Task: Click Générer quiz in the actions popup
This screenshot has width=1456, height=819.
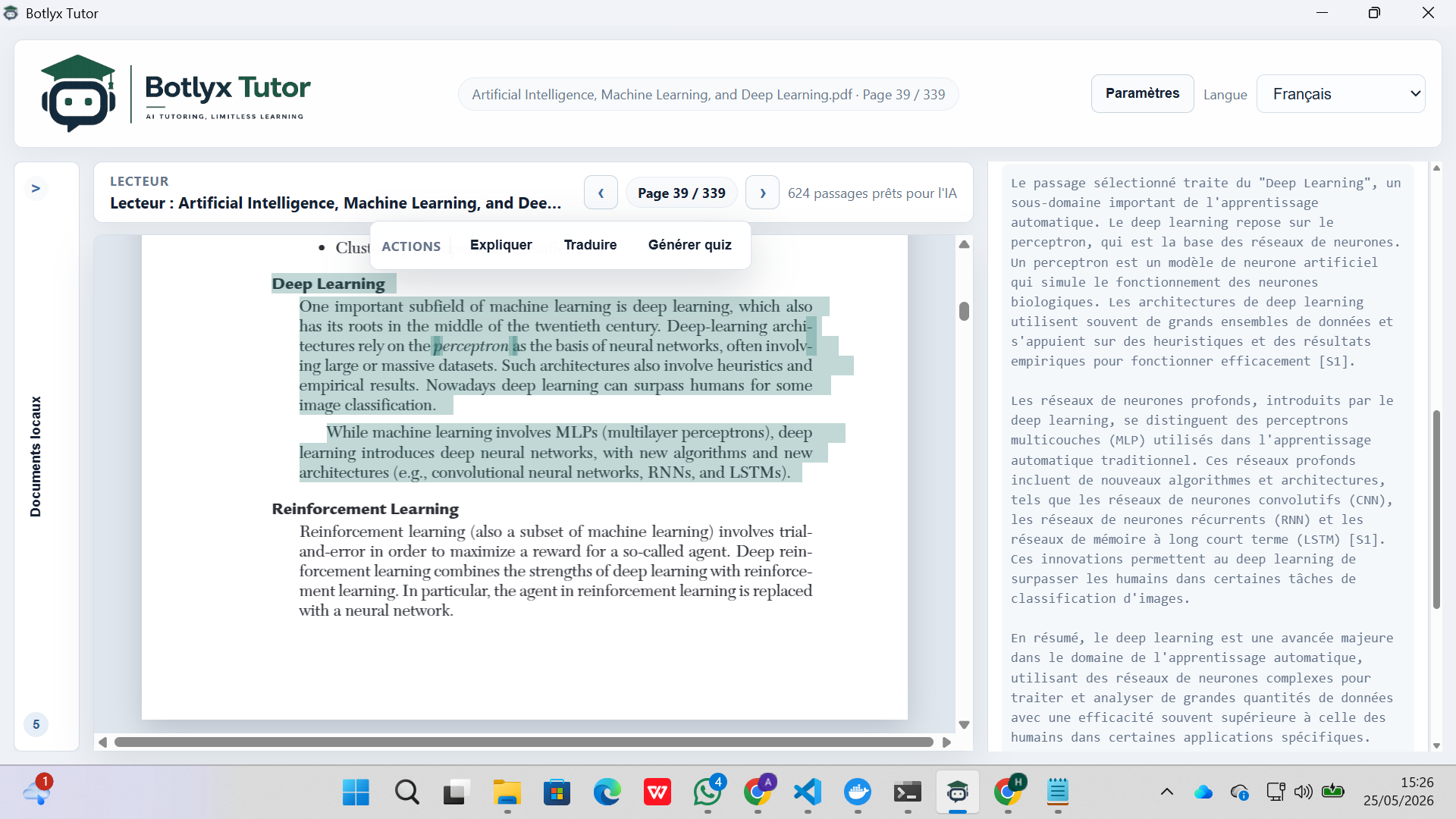Action: 689,245
